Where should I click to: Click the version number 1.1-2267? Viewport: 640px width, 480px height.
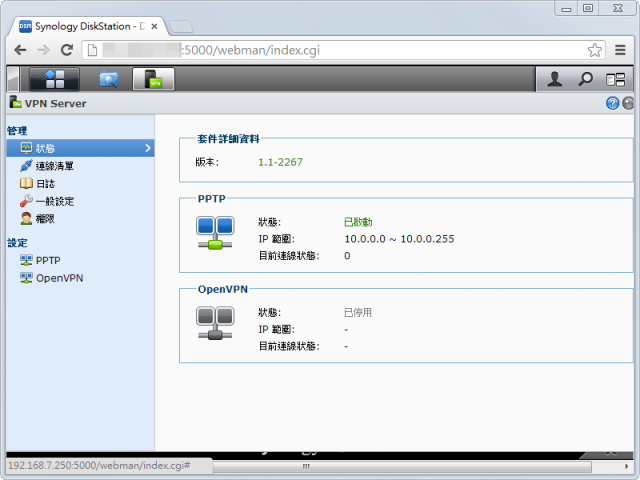click(x=280, y=162)
